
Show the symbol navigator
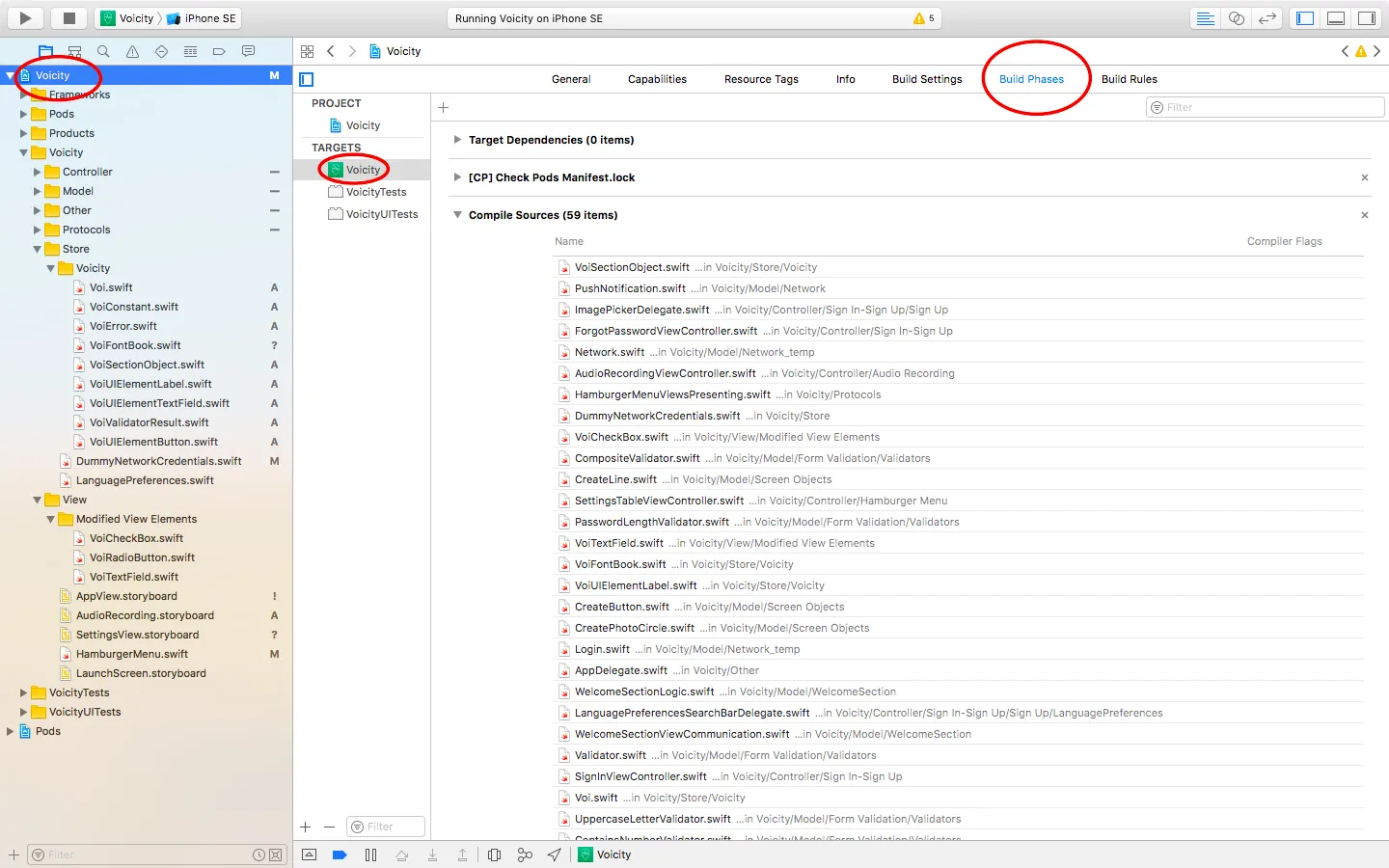(x=74, y=51)
